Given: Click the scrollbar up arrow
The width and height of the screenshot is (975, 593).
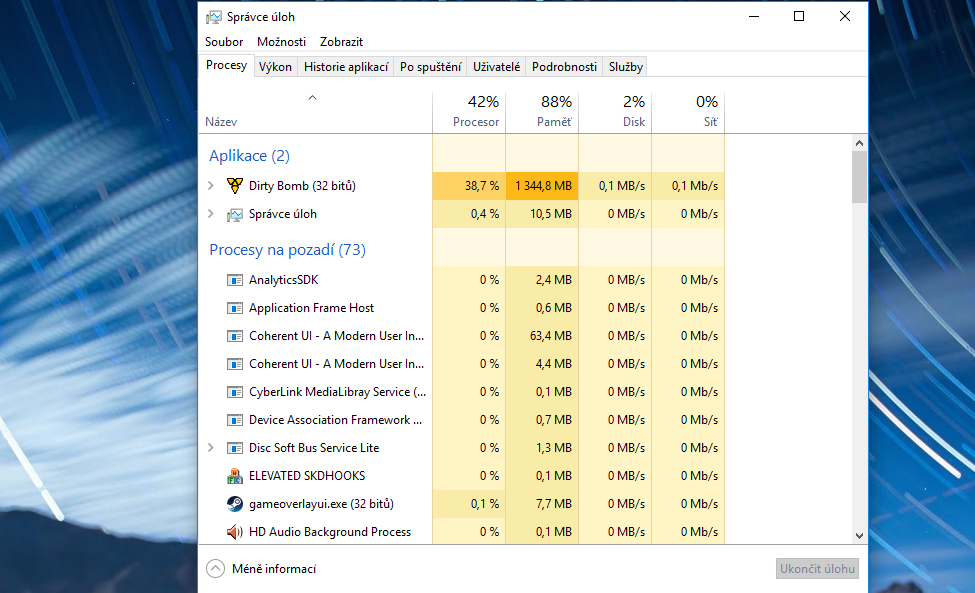Looking at the screenshot, I should (859, 143).
